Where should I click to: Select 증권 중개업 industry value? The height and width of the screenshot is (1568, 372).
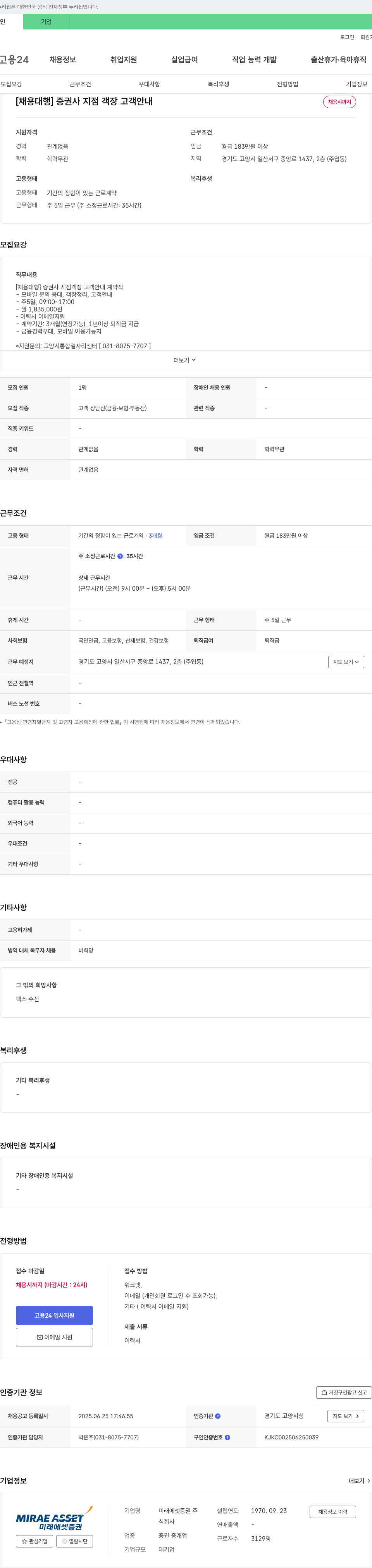click(x=173, y=1535)
